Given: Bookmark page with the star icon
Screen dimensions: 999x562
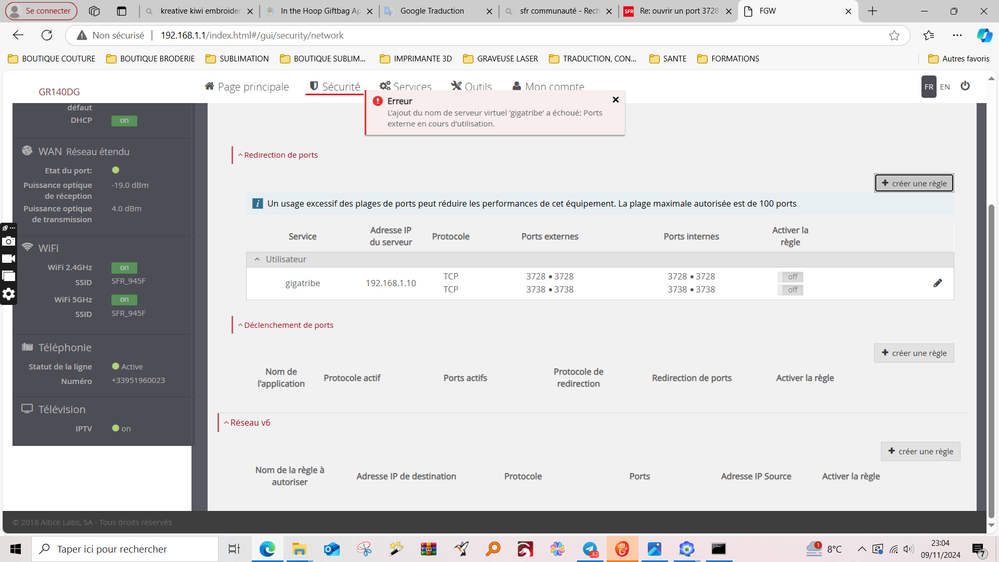Looking at the screenshot, I should click(x=894, y=35).
